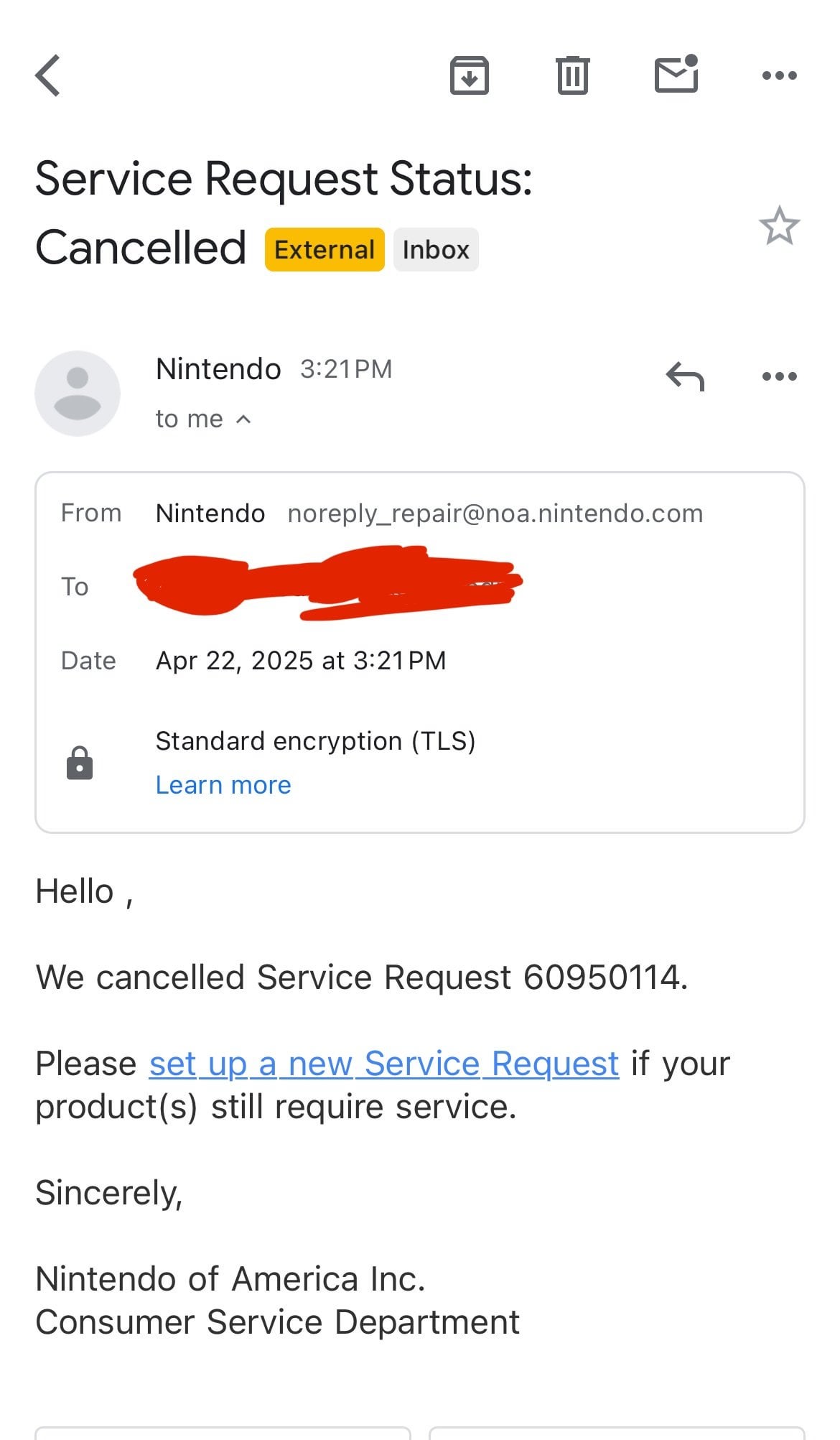Tap the bottom-right action button

click(x=617, y=1432)
